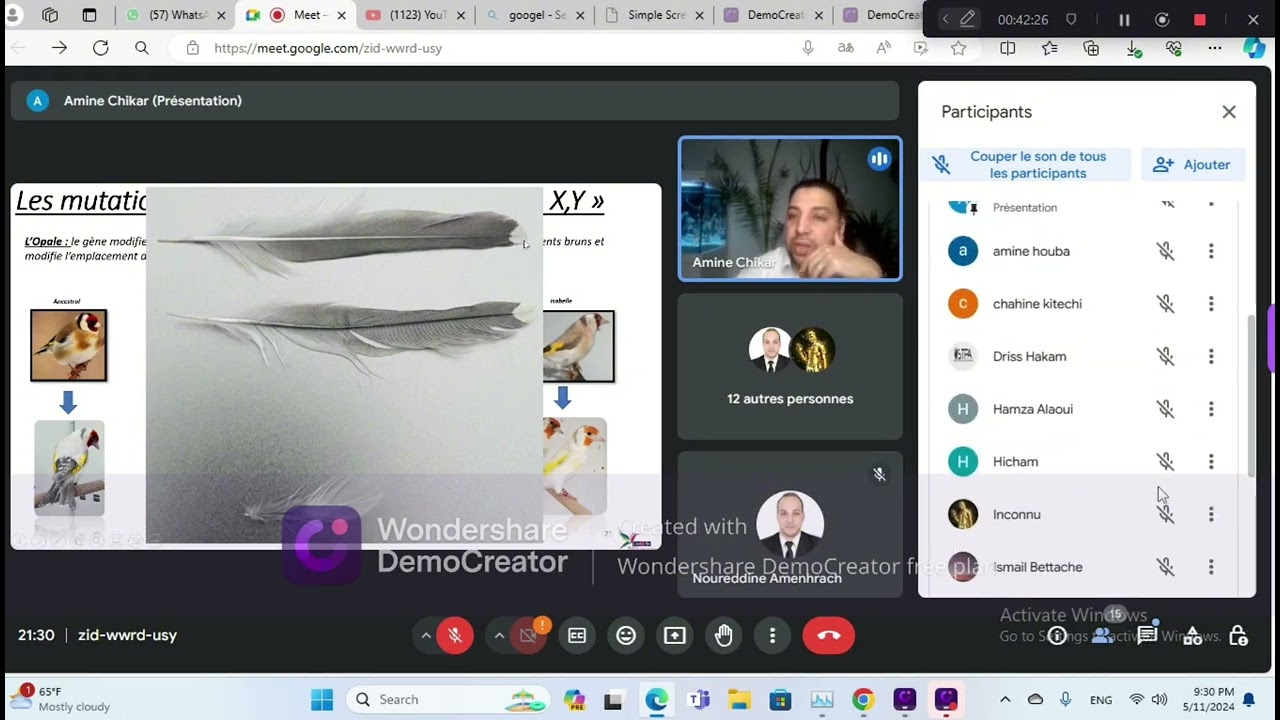Open volume control in system tray
This screenshot has width=1280, height=720.
click(1160, 700)
